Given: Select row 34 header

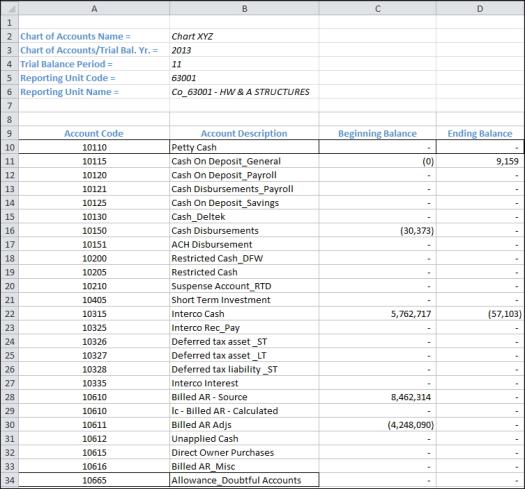Looking at the screenshot, I should click(9, 480).
